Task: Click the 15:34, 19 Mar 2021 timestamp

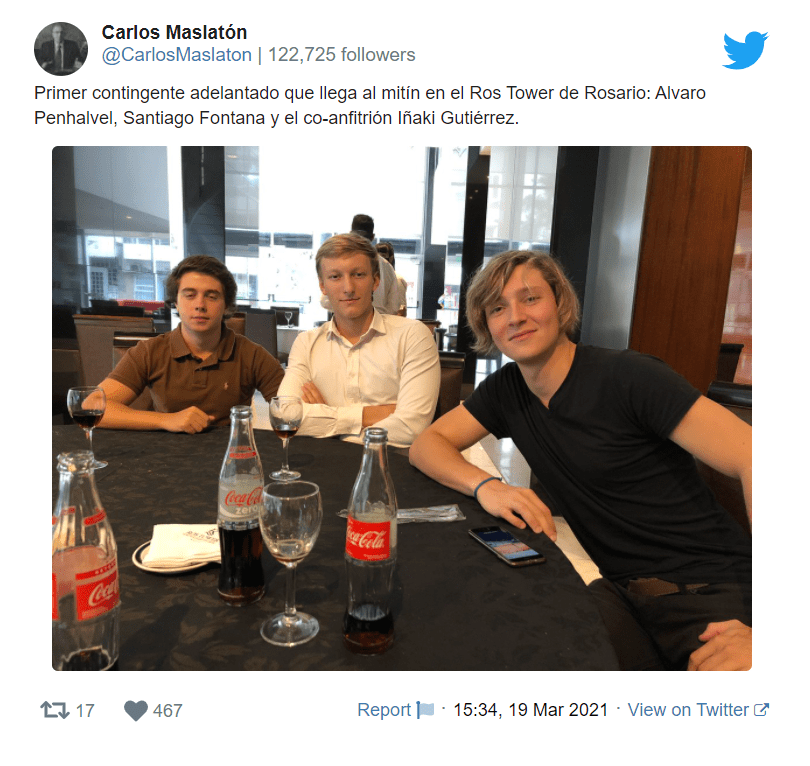Action: [531, 710]
